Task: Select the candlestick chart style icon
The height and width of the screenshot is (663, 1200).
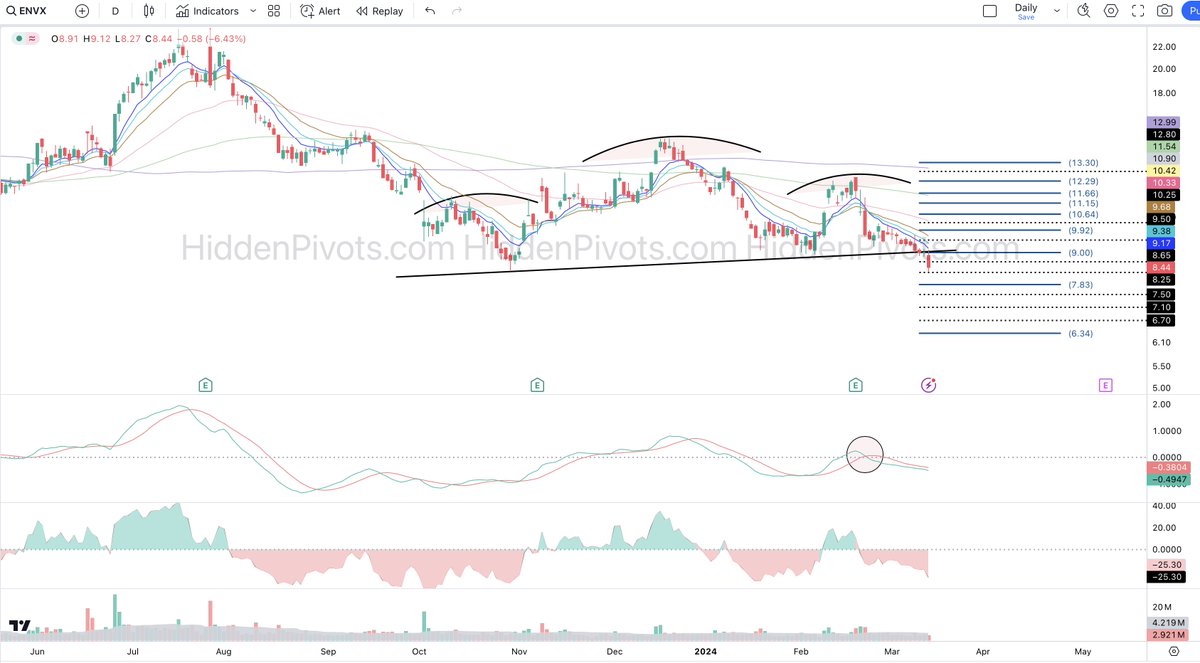Action: (150, 11)
